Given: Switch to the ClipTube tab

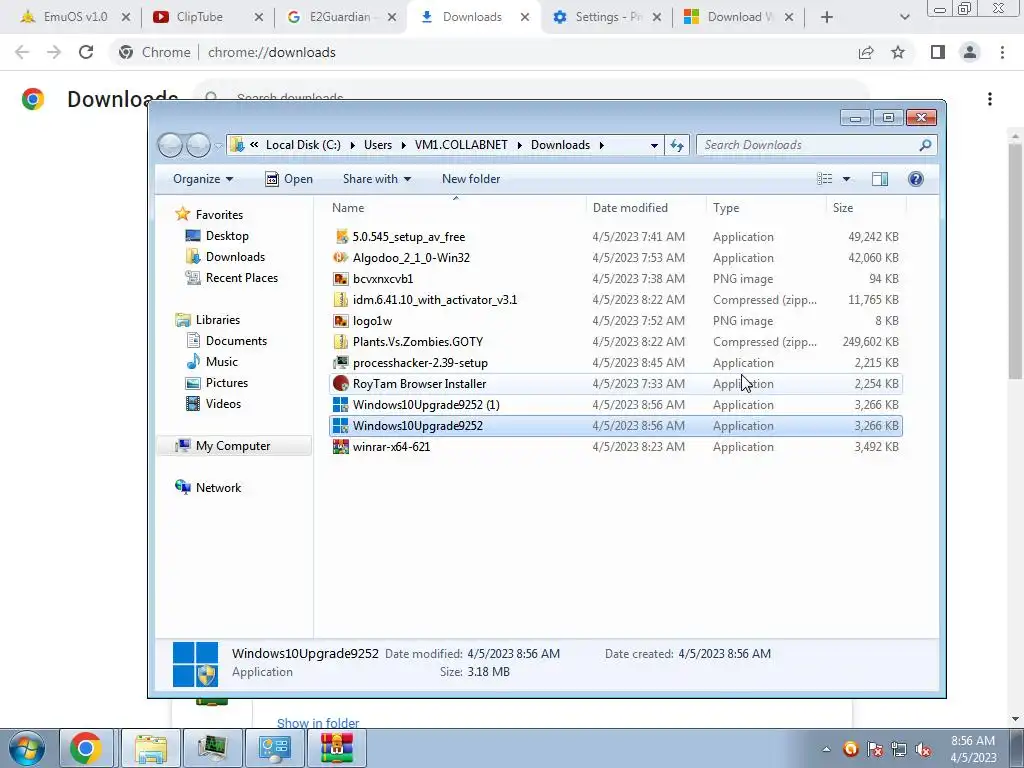Looking at the screenshot, I should point(208,17).
